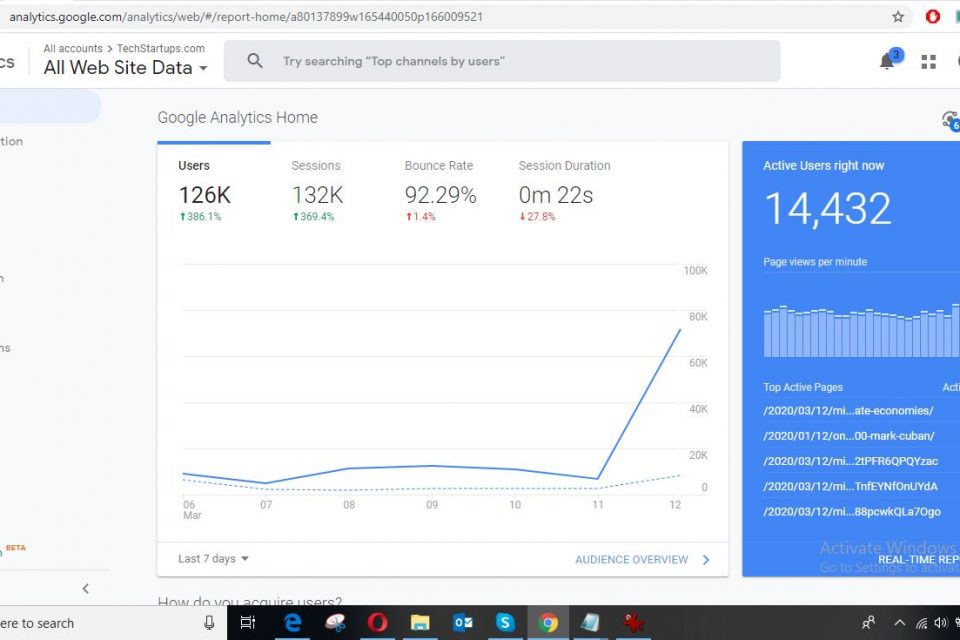Open Skype from the taskbar

pos(505,622)
